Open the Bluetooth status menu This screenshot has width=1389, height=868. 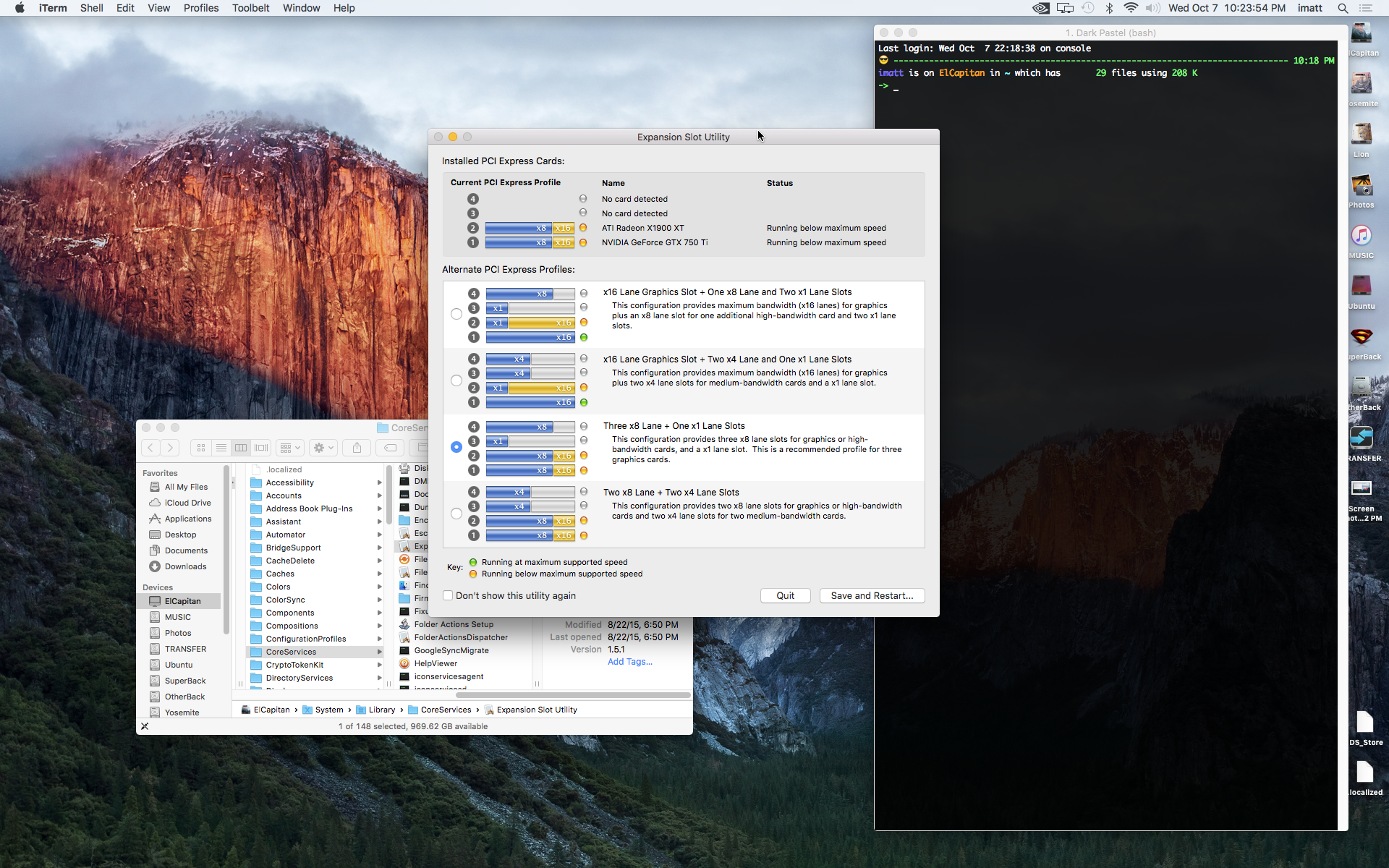(x=1109, y=8)
